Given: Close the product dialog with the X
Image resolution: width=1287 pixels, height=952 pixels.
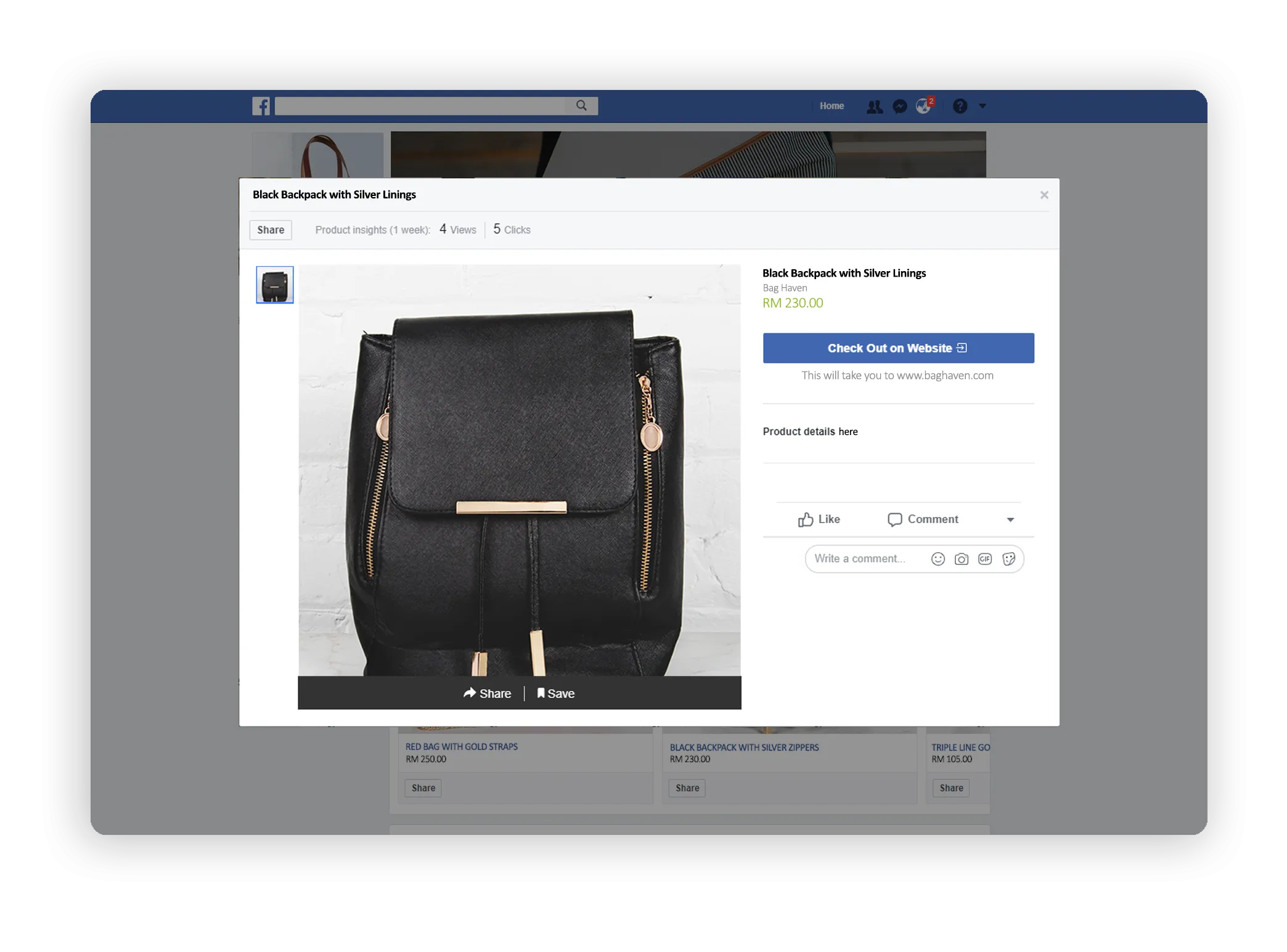Looking at the screenshot, I should (1044, 195).
